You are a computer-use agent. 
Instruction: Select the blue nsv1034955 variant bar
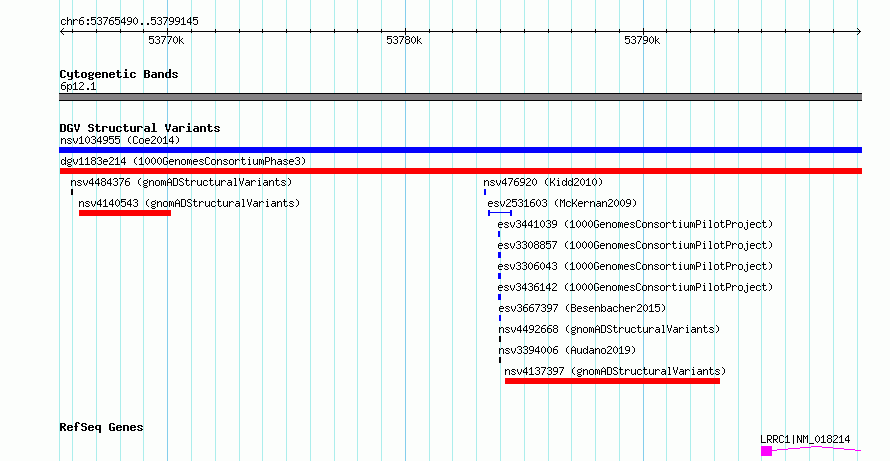(x=460, y=150)
